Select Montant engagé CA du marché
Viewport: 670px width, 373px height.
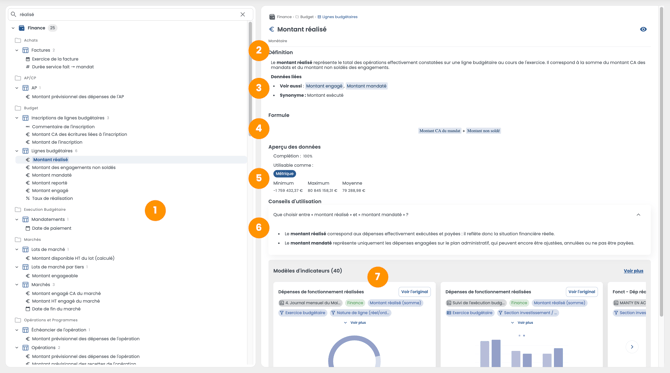click(66, 293)
